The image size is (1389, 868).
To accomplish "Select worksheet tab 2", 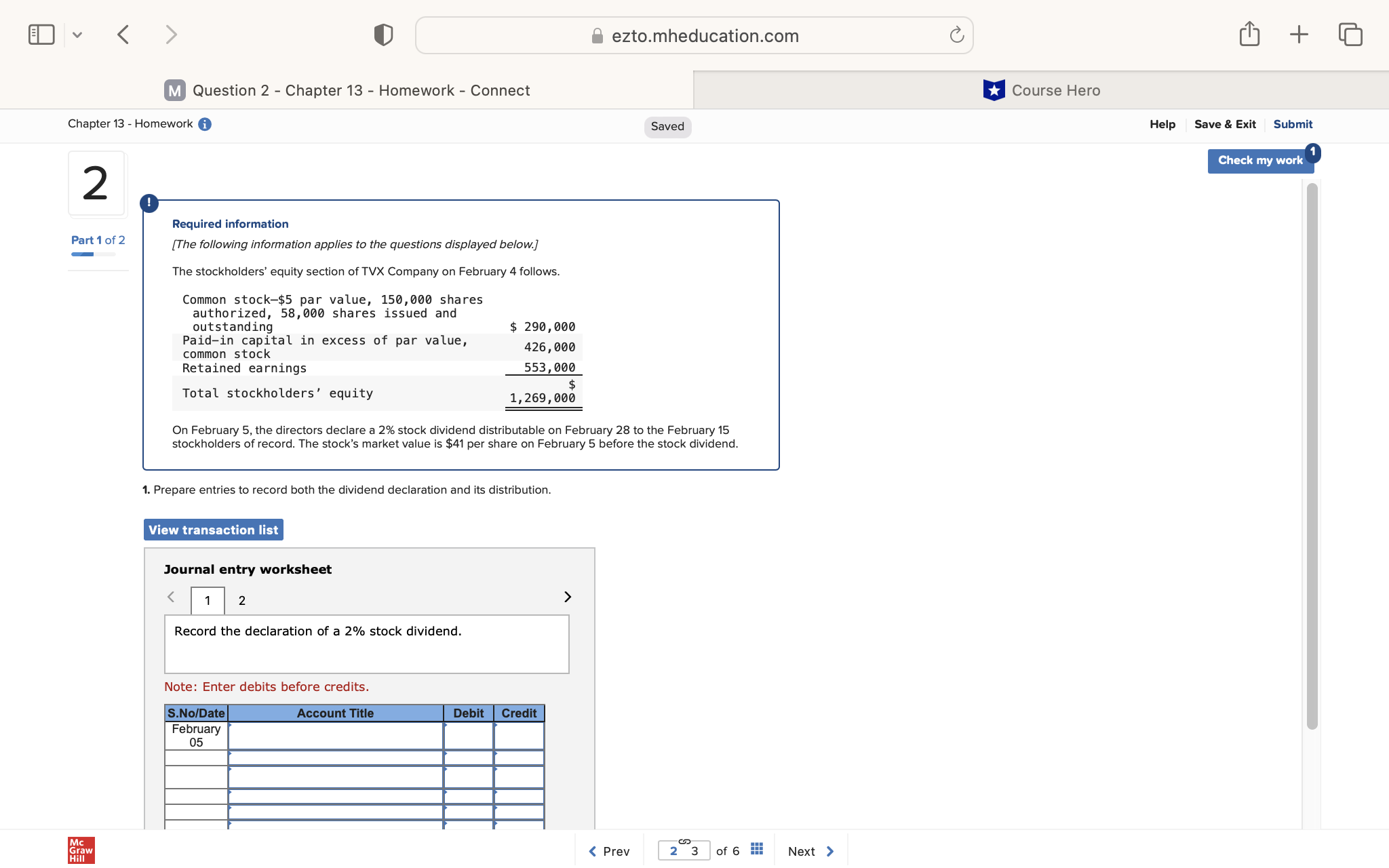I will pos(241,600).
